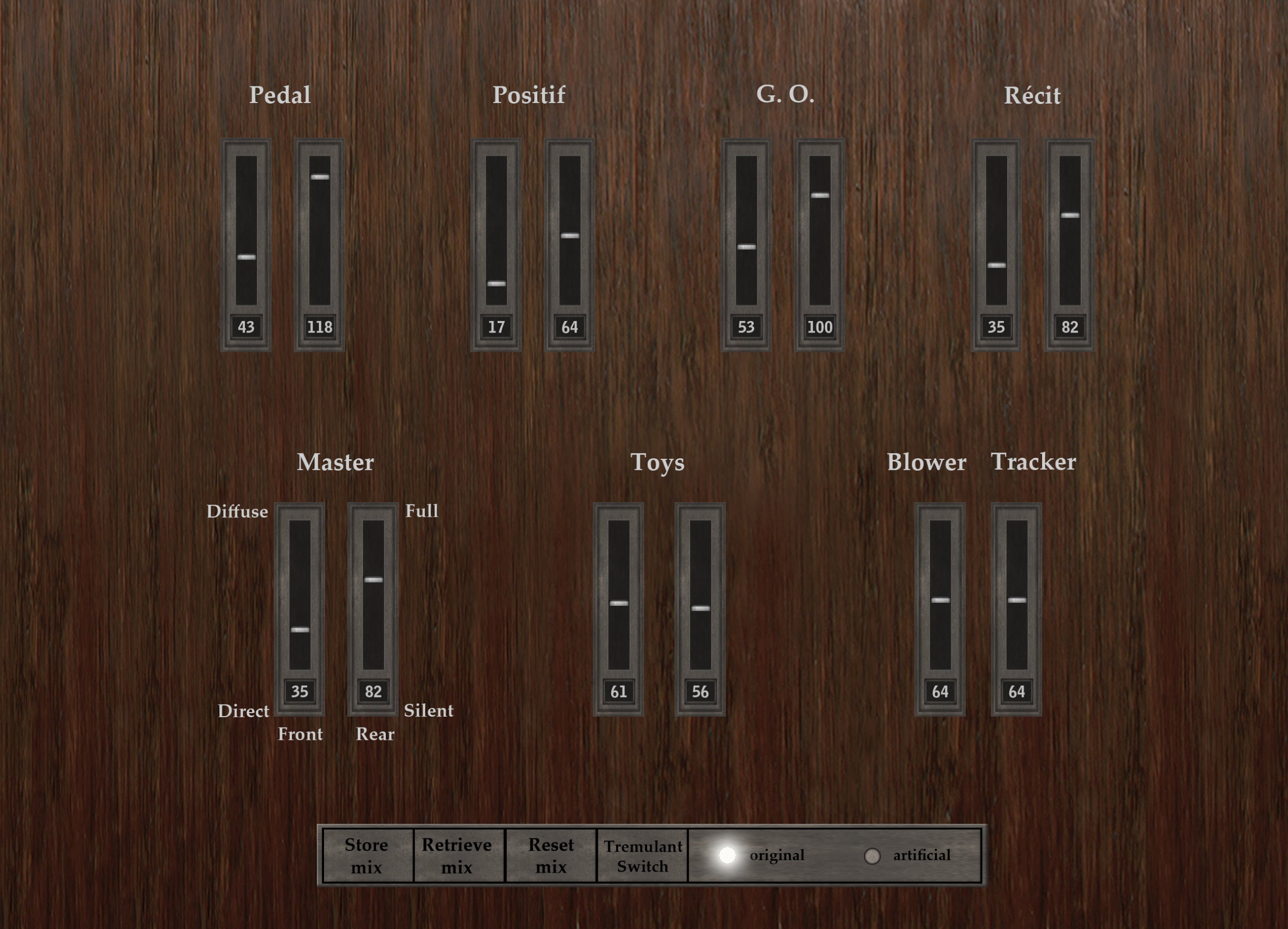Screen dimensions: 1288x929
Task: Click the Pedal slider handle at 43
Action: [x=246, y=257]
